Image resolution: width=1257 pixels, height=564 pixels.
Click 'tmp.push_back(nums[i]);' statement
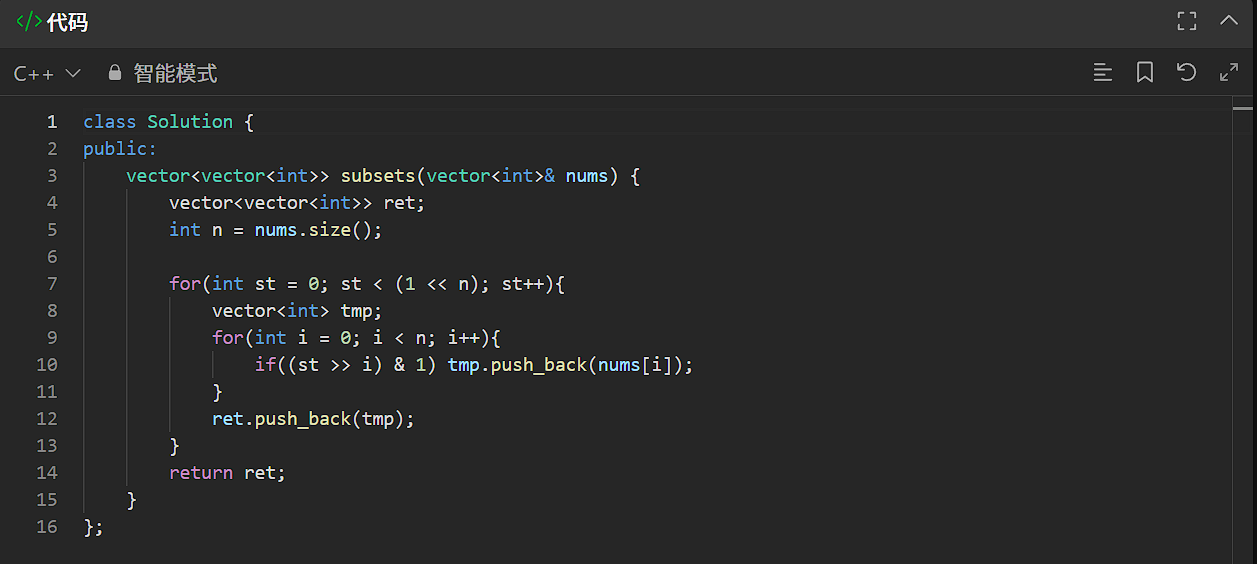click(571, 365)
